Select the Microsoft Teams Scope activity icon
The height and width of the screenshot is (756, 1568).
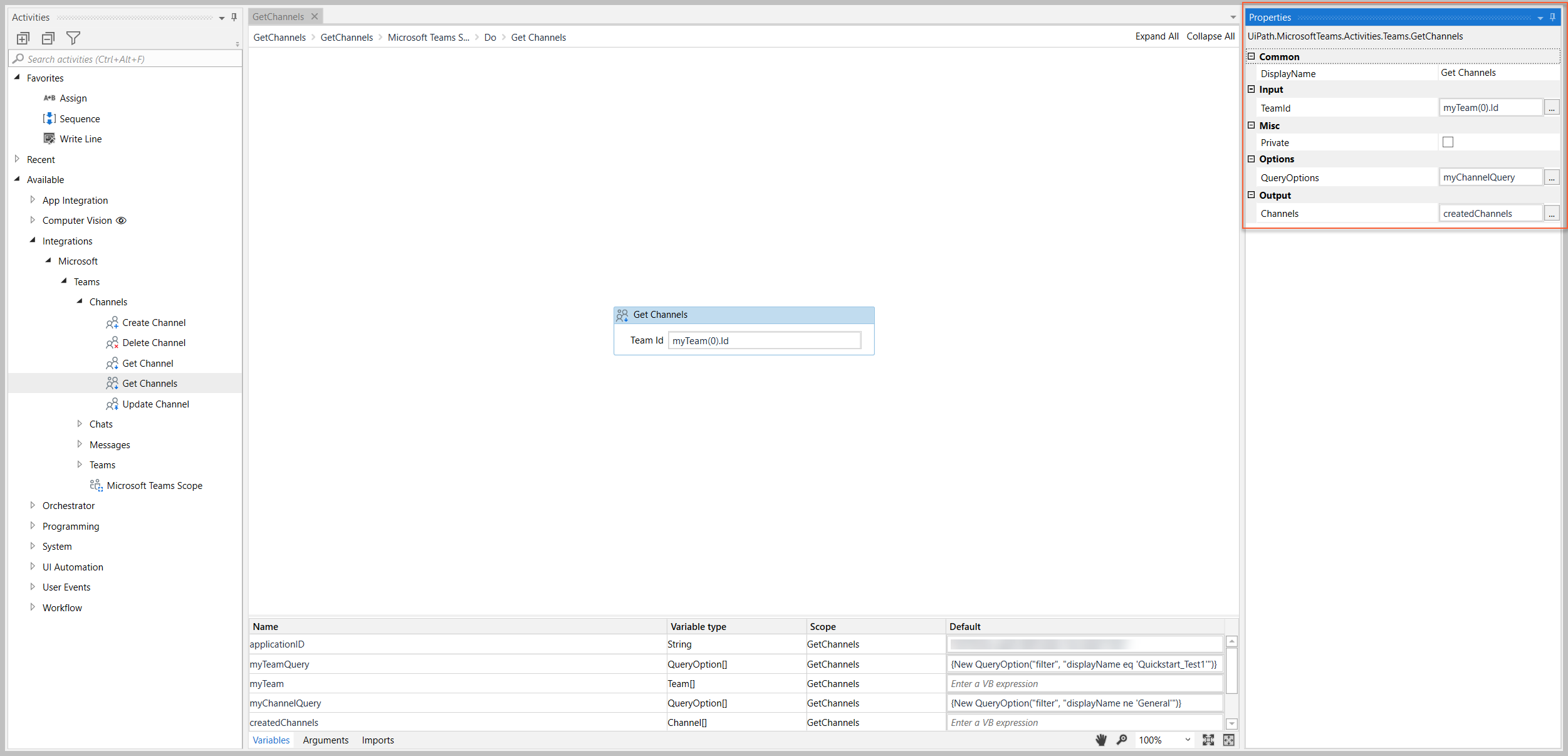tap(97, 486)
